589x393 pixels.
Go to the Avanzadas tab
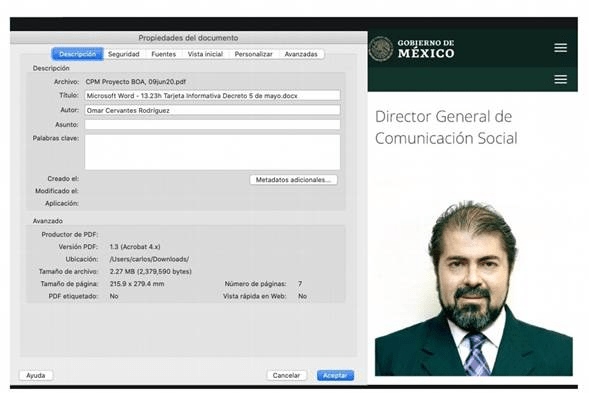(x=301, y=54)
